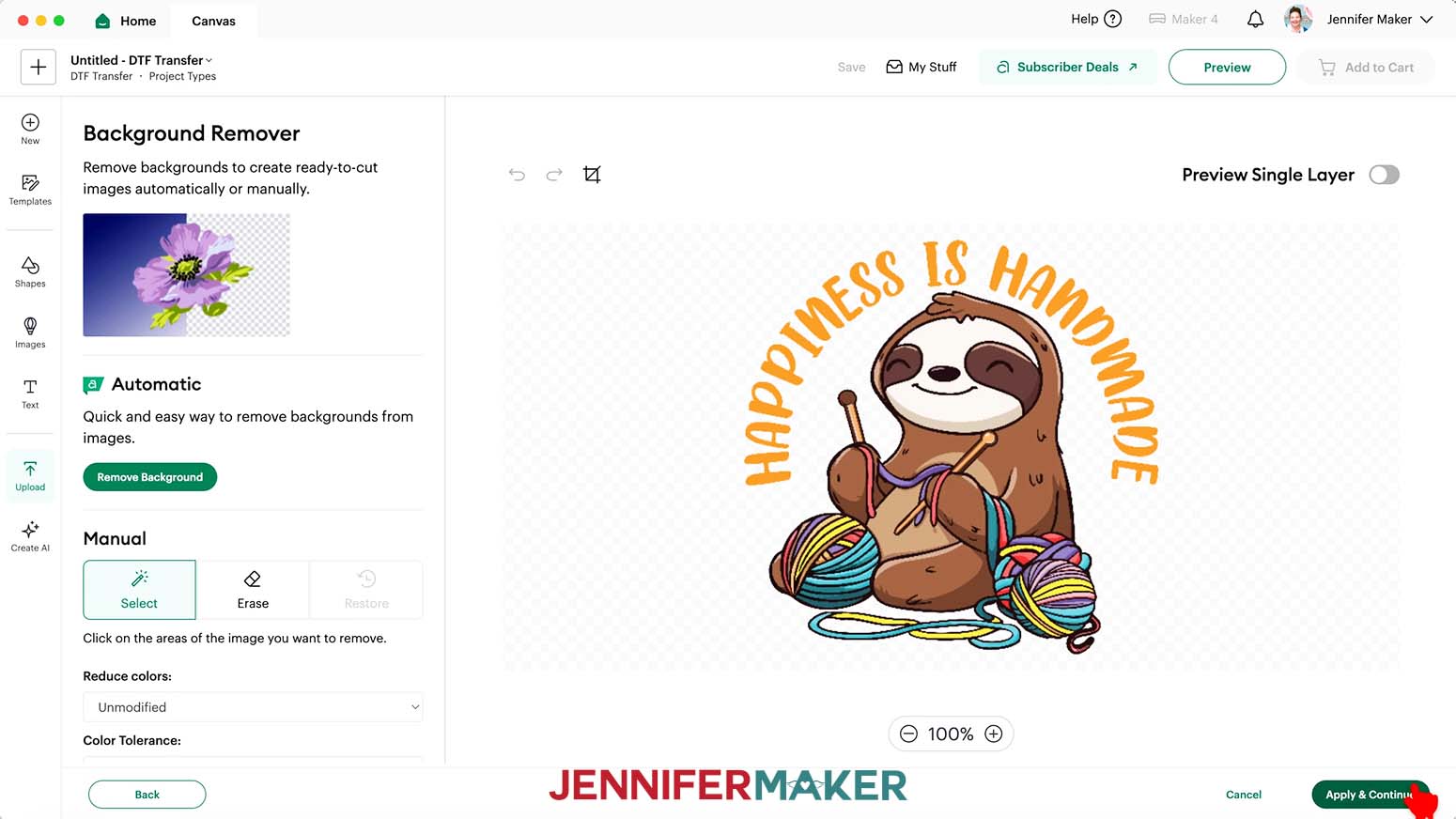This screenshot has height=819, width=1456.
Task: Open Create AI in sidebar
Action: (x=30, y=536)
